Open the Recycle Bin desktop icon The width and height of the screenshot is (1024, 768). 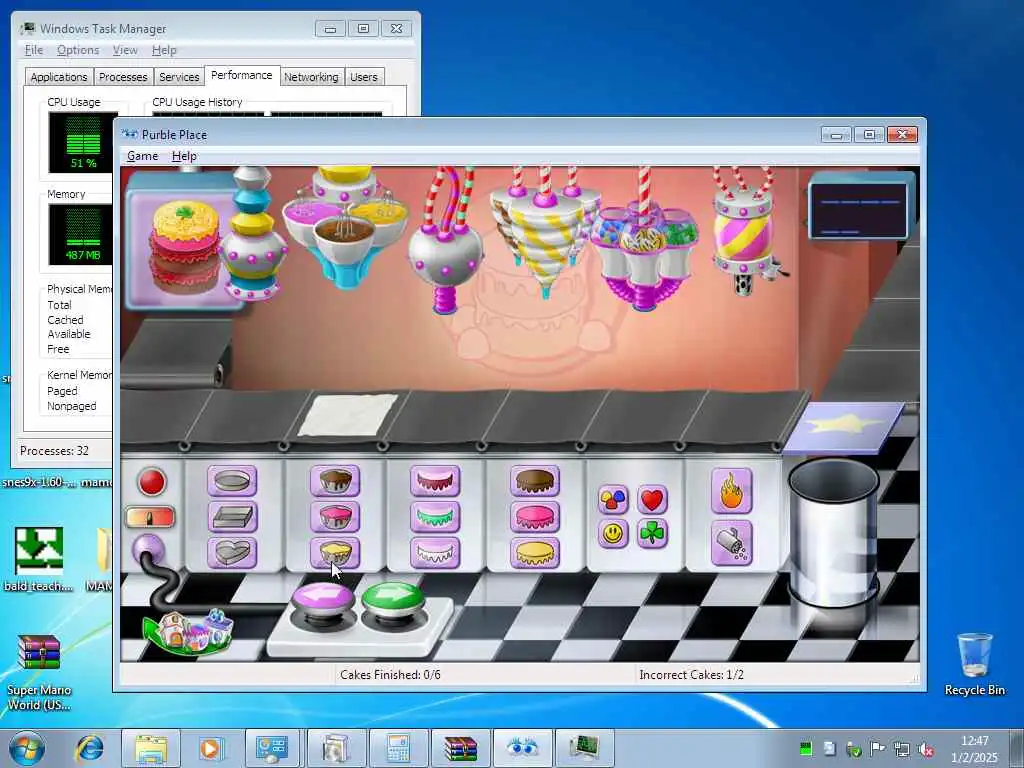(974, 664)
